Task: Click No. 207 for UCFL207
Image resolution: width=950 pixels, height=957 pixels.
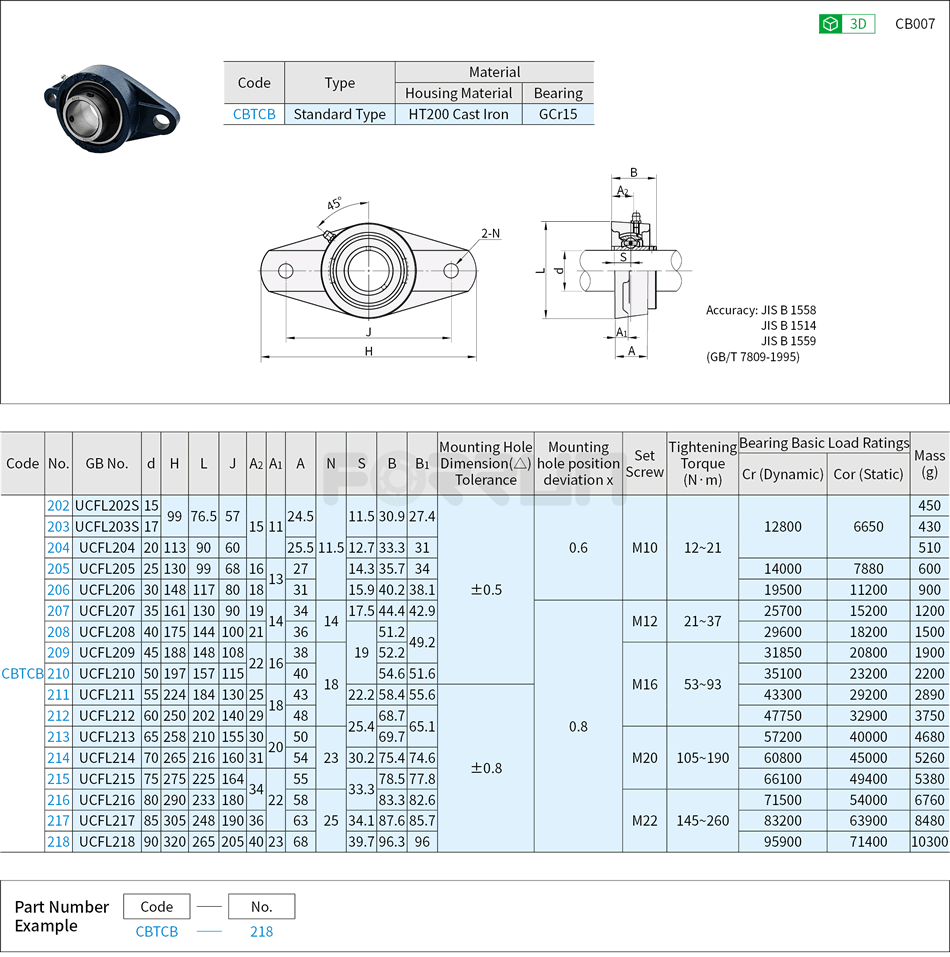Action: click(x=58, y=610)
